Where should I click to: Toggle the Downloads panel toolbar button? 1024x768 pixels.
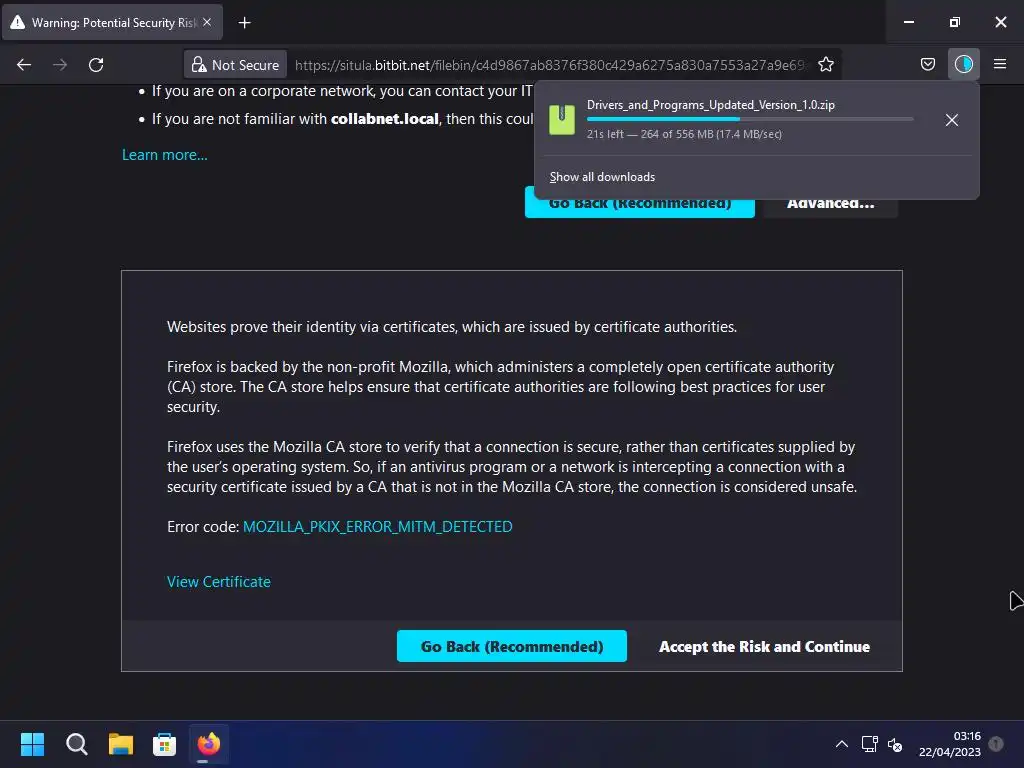(963, 64)
